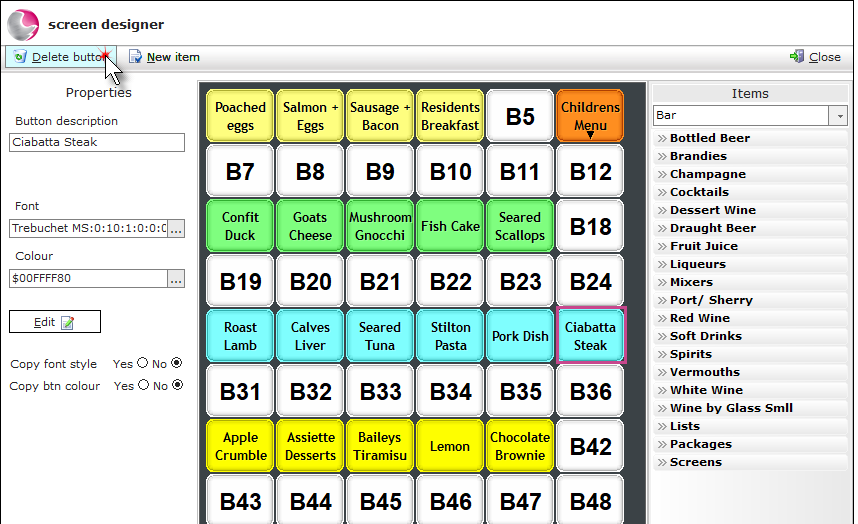Select the yellow Lemon button
Image resolution: width=858 pixels, height=524 pixels.
click(x=450, y=446)
